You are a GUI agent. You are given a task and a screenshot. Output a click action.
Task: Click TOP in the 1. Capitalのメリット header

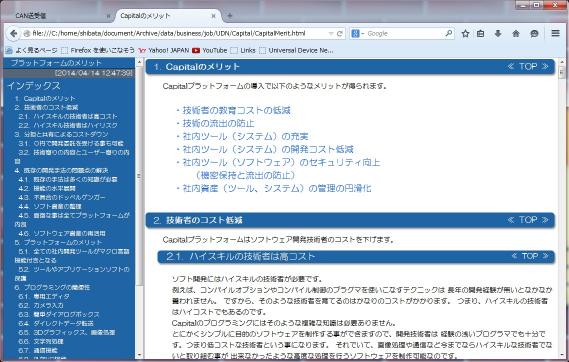pos(528,66)
